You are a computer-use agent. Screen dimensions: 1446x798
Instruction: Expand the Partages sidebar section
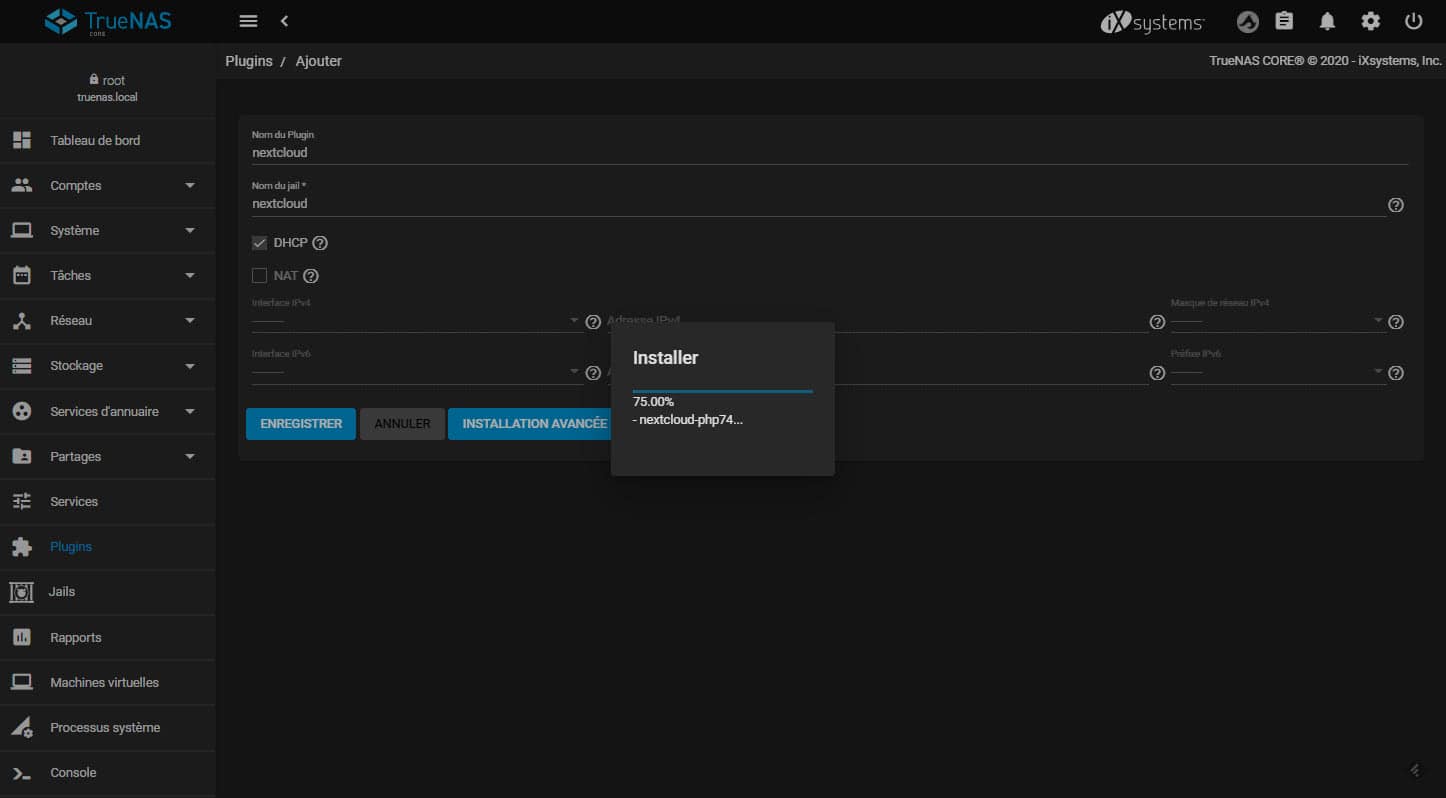(108, 457)
